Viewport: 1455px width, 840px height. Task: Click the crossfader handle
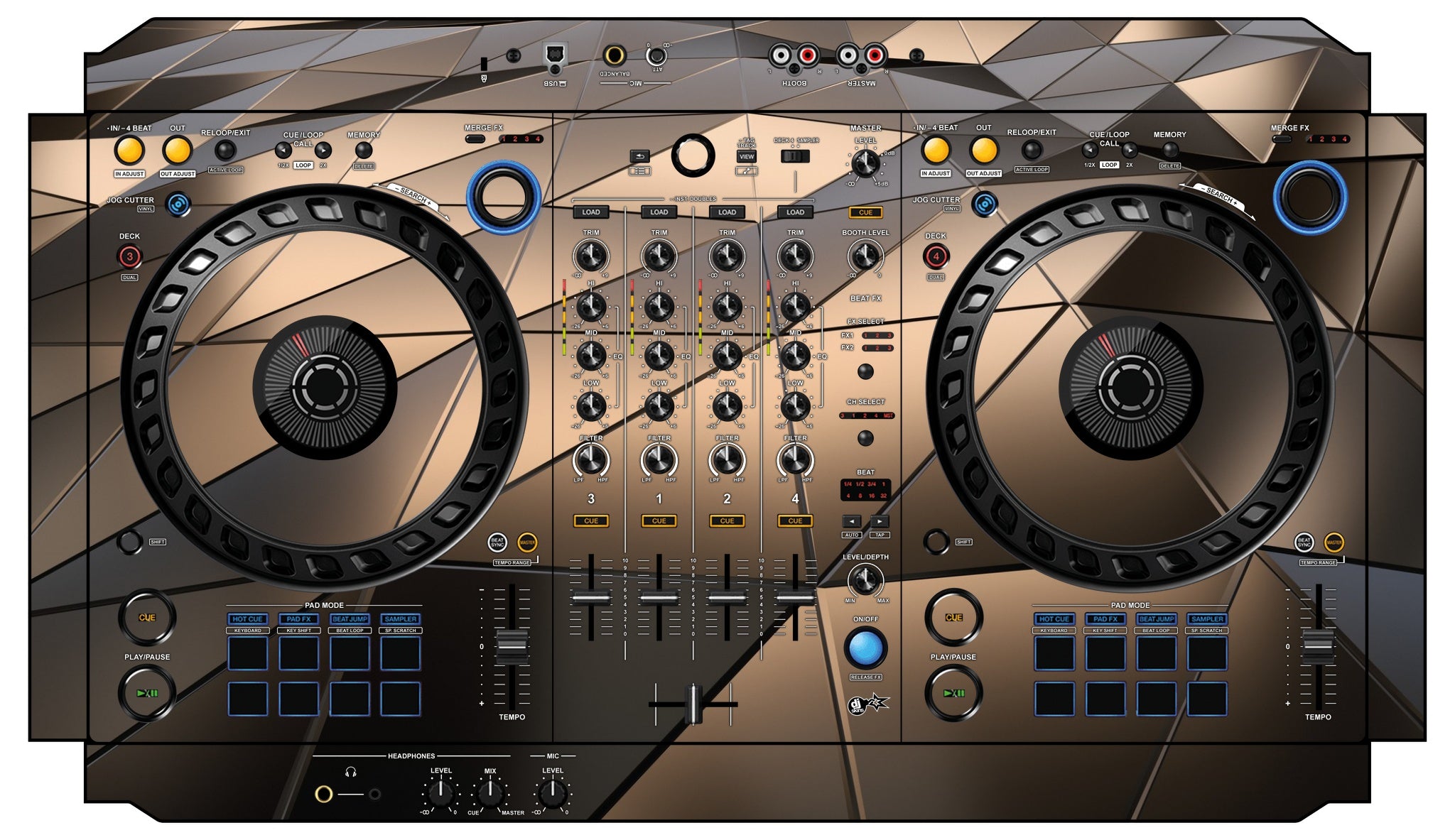coord(693,704)
